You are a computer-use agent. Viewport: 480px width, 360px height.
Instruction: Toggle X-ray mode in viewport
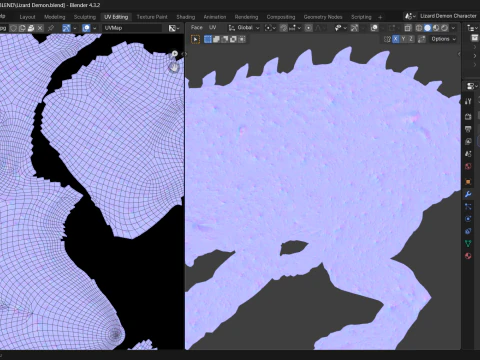[407, 28]
